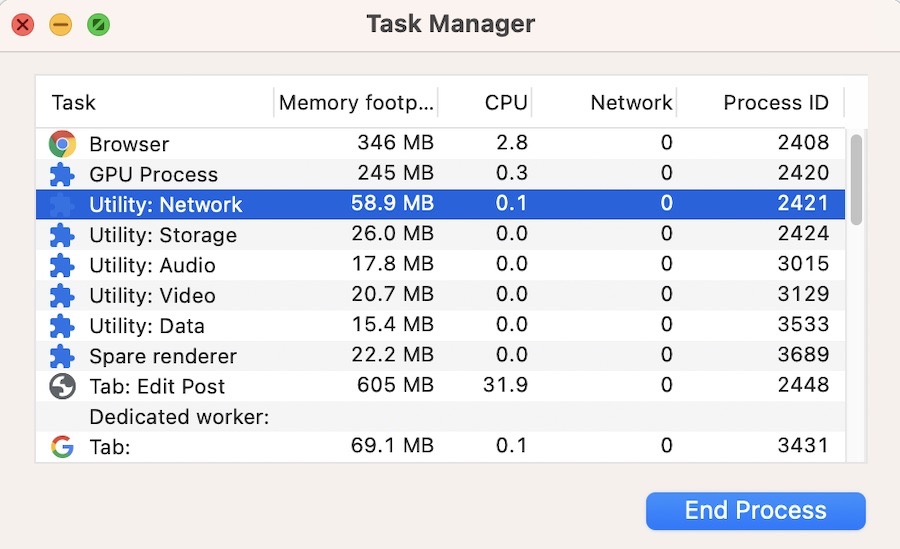Click the puzzle icon beside GPU Process
The image size is (900, 549).
(62, 174)
